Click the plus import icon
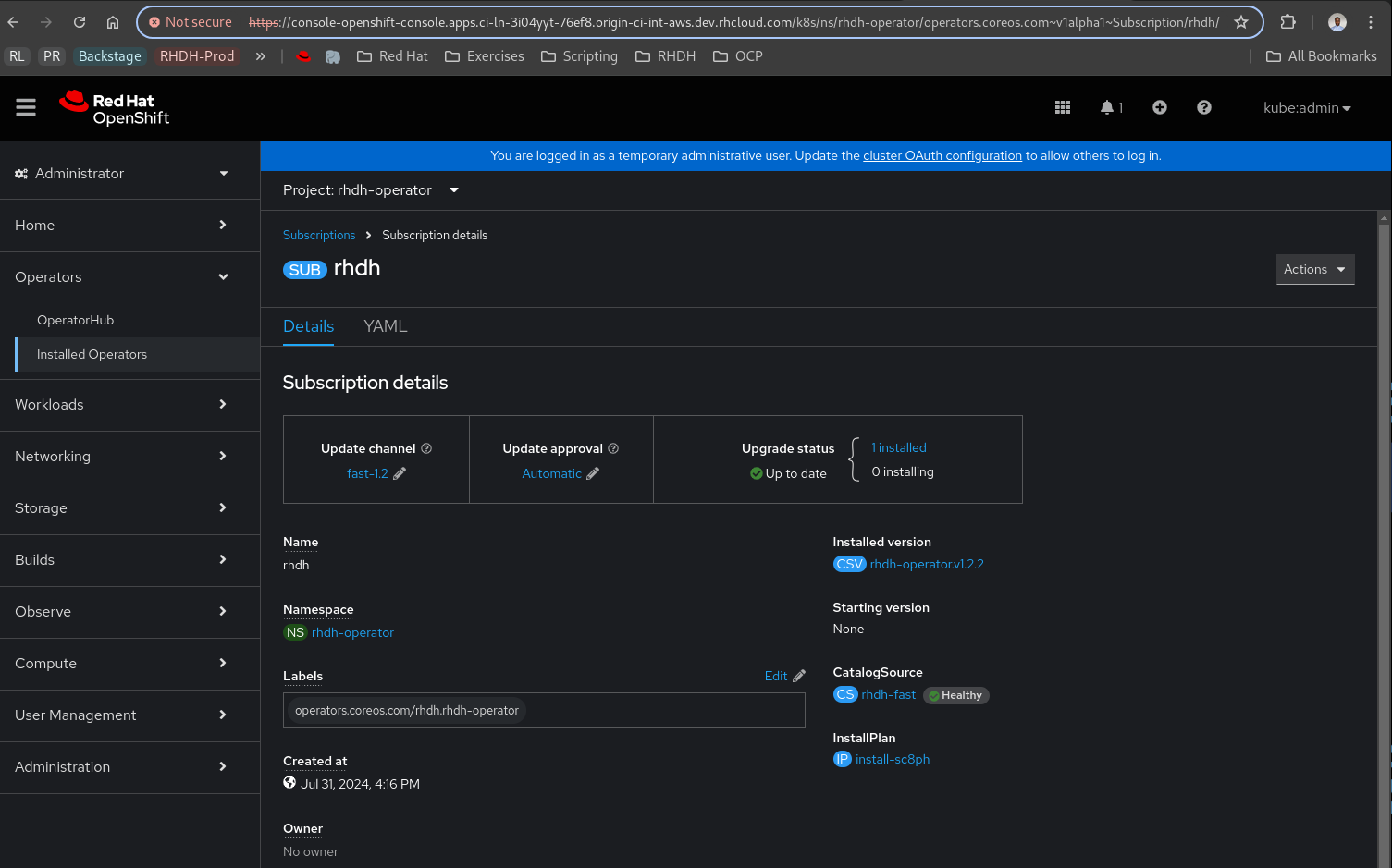This screenshot has width=1392, height=868. point(1160,108)
